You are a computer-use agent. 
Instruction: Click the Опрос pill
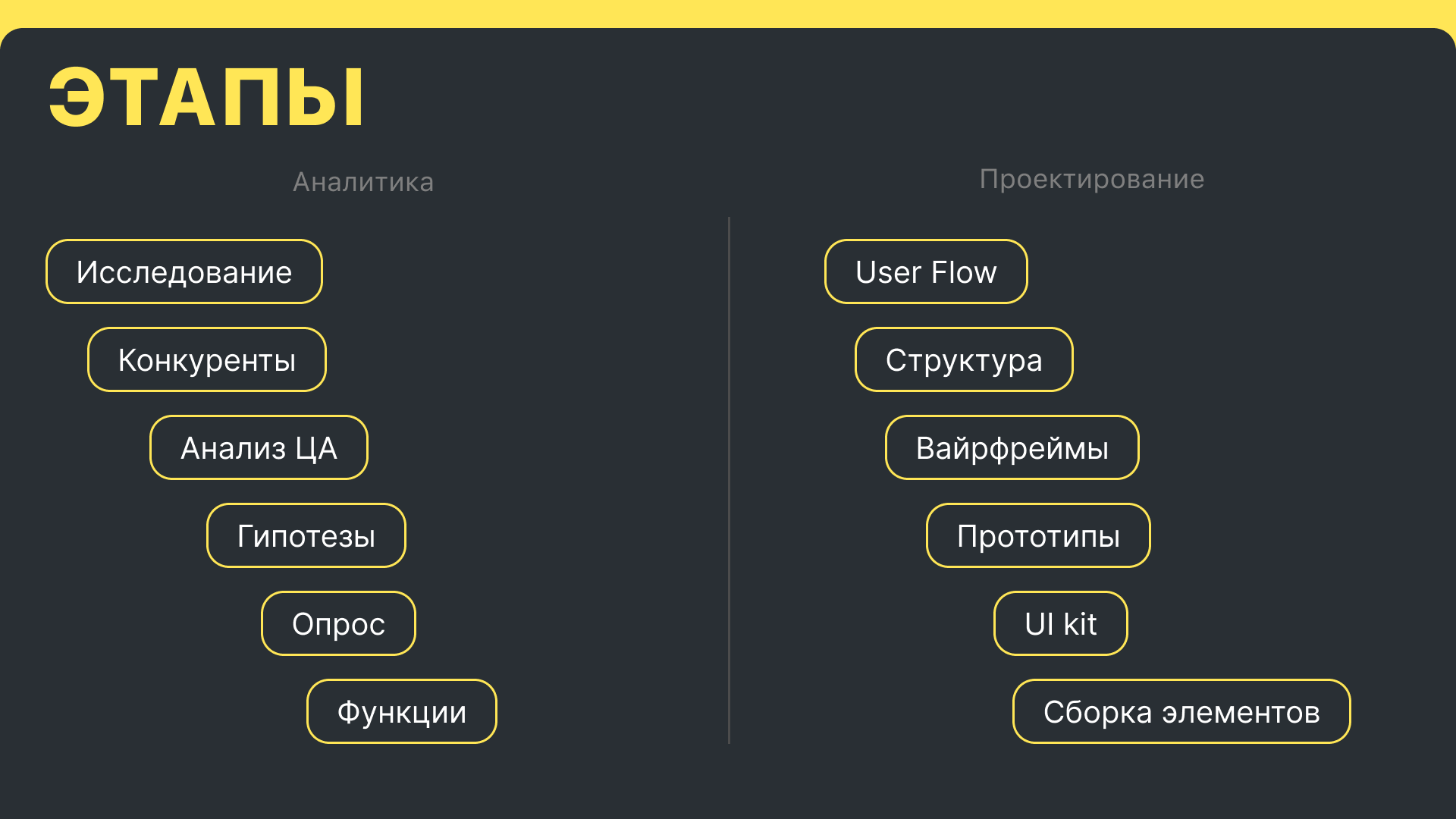click(338, 624)
